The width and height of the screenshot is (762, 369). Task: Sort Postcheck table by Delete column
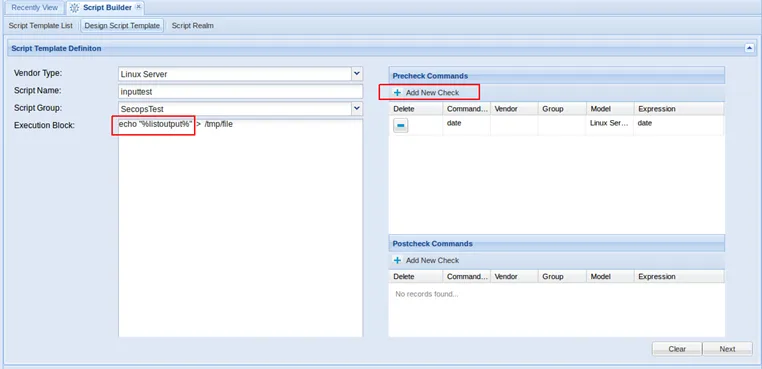416,276
